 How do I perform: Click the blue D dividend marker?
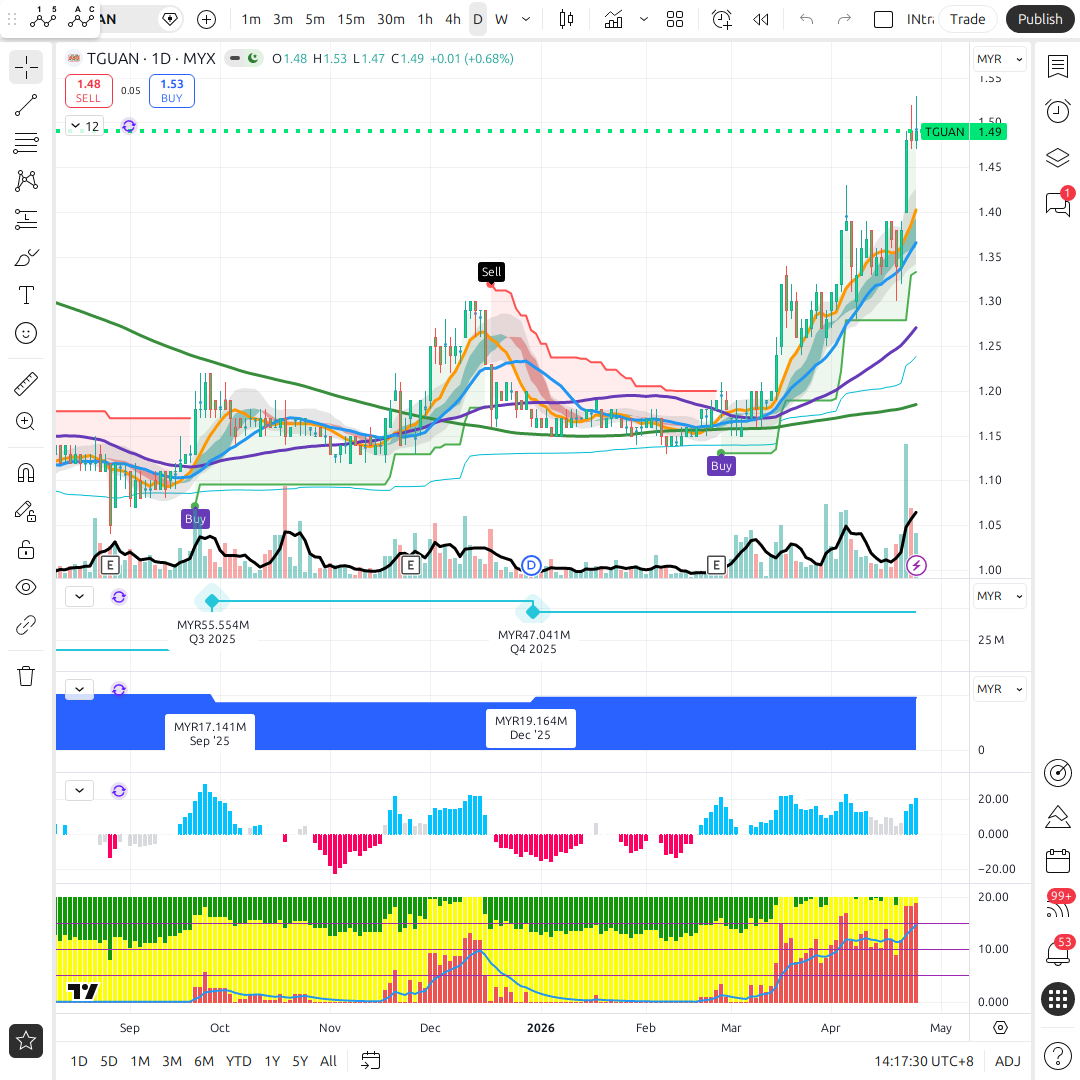point(532,566)
